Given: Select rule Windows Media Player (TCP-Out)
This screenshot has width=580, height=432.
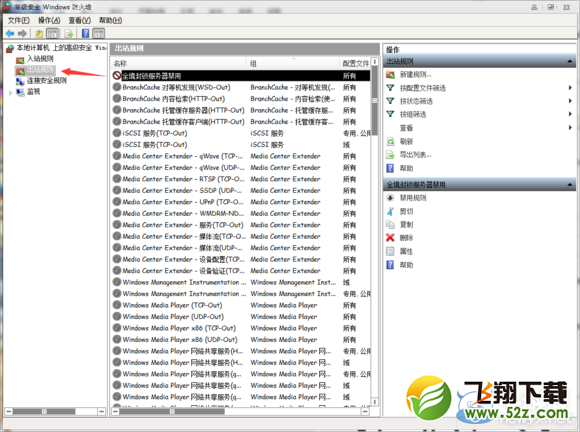Looking at the screenshot, I should coord(241,305).
